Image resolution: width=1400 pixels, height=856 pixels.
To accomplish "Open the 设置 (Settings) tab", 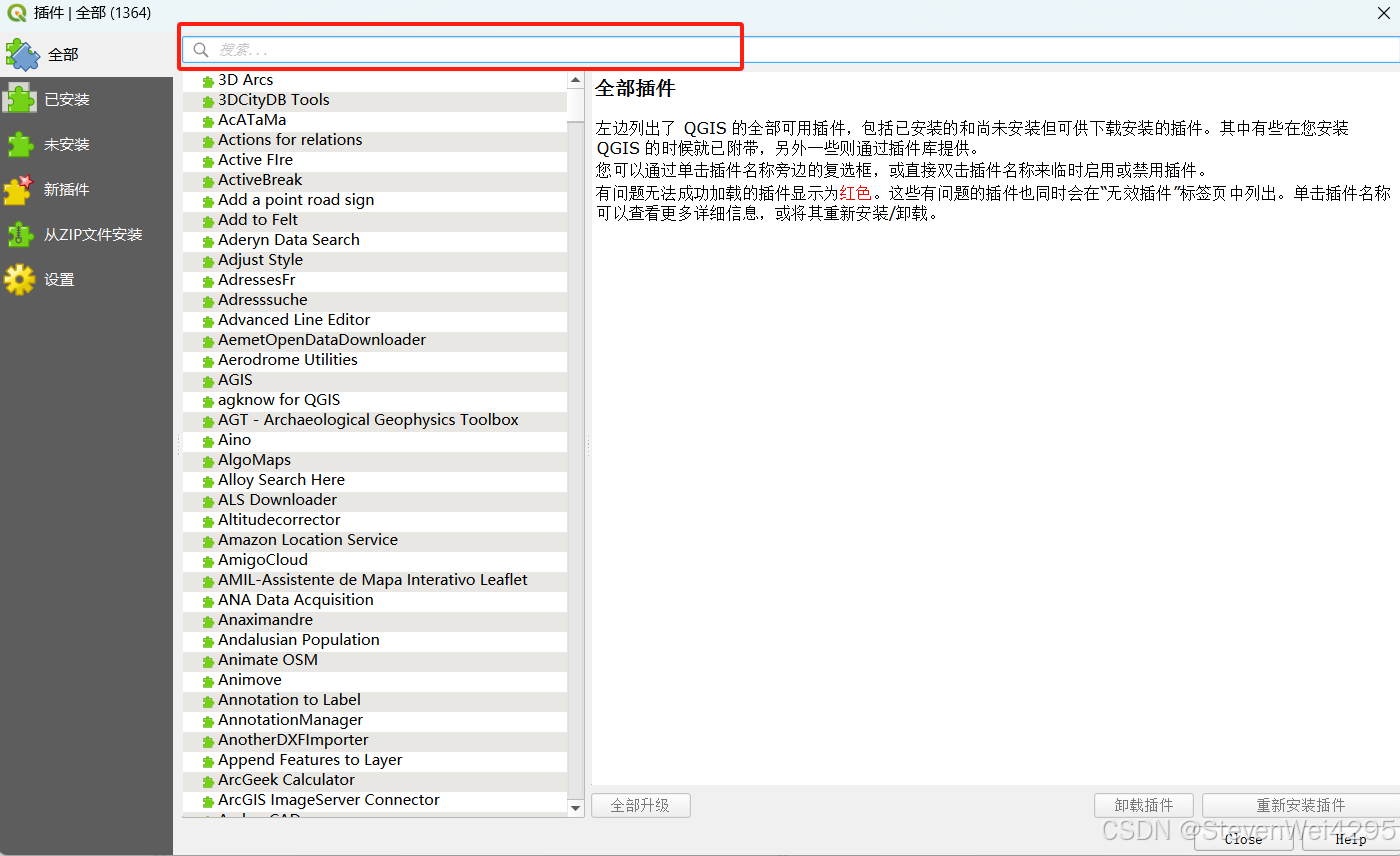I will [x=86, y=280].
